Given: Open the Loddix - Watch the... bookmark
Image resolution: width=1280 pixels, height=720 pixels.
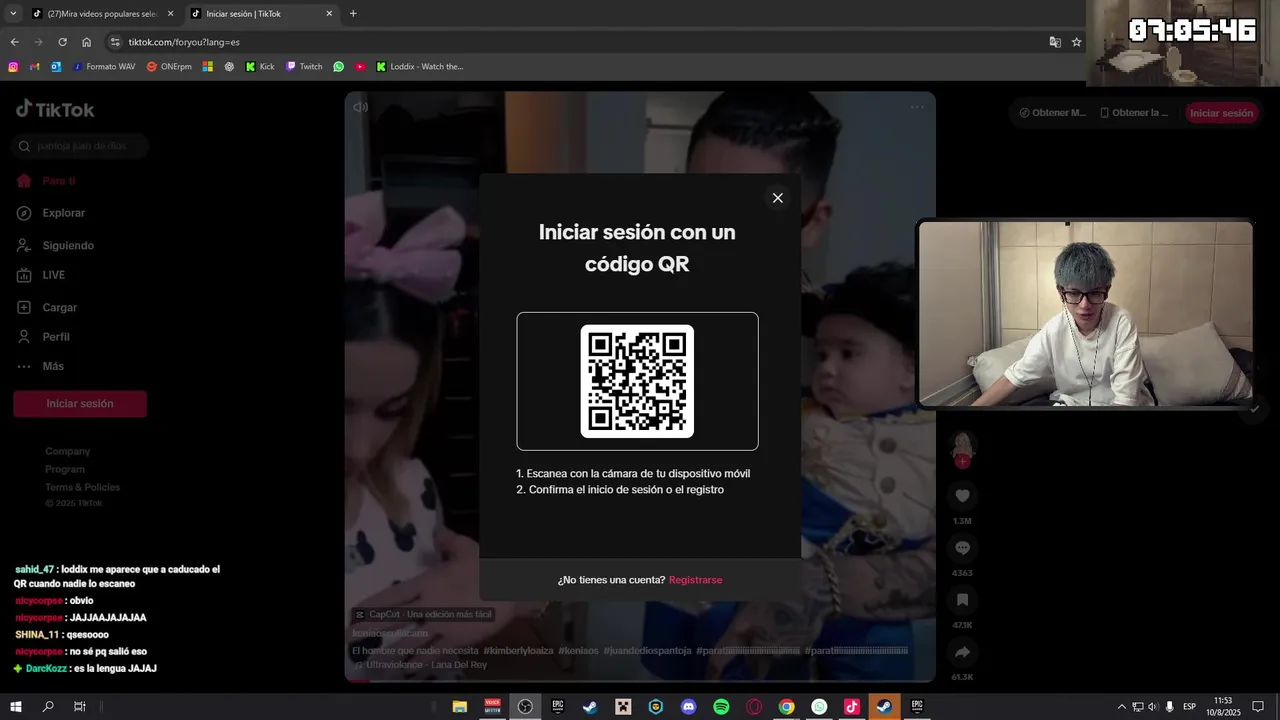Looking at the screenshot, I should coord(420,67).
